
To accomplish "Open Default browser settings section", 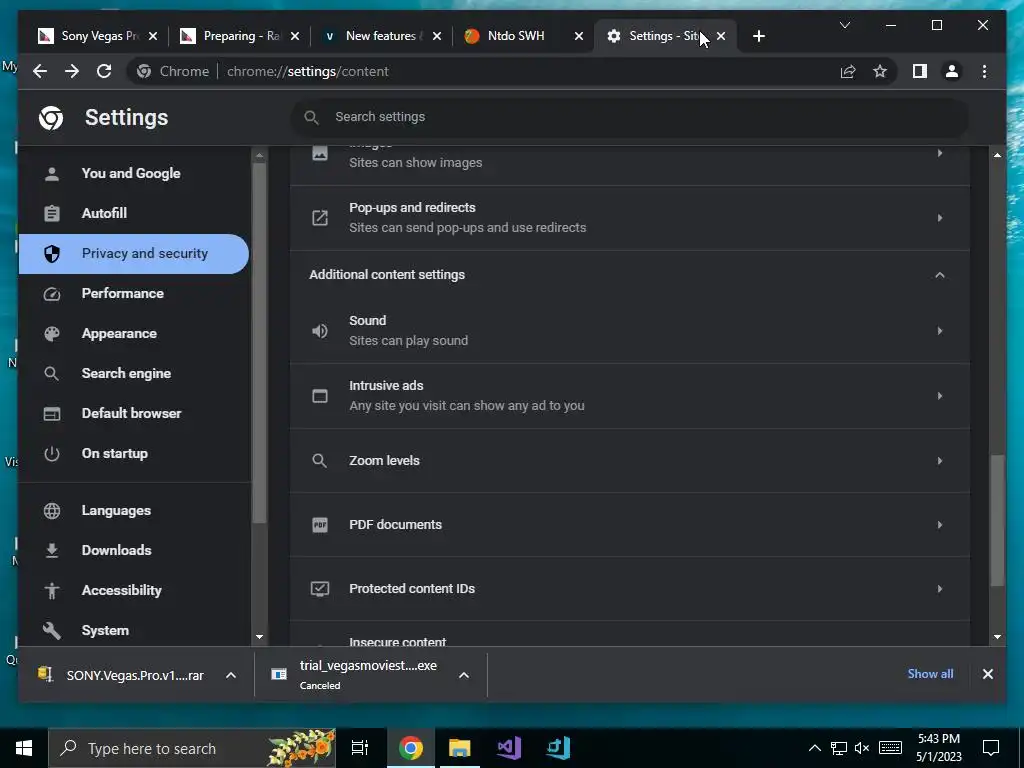I will [x=134, y=413].
